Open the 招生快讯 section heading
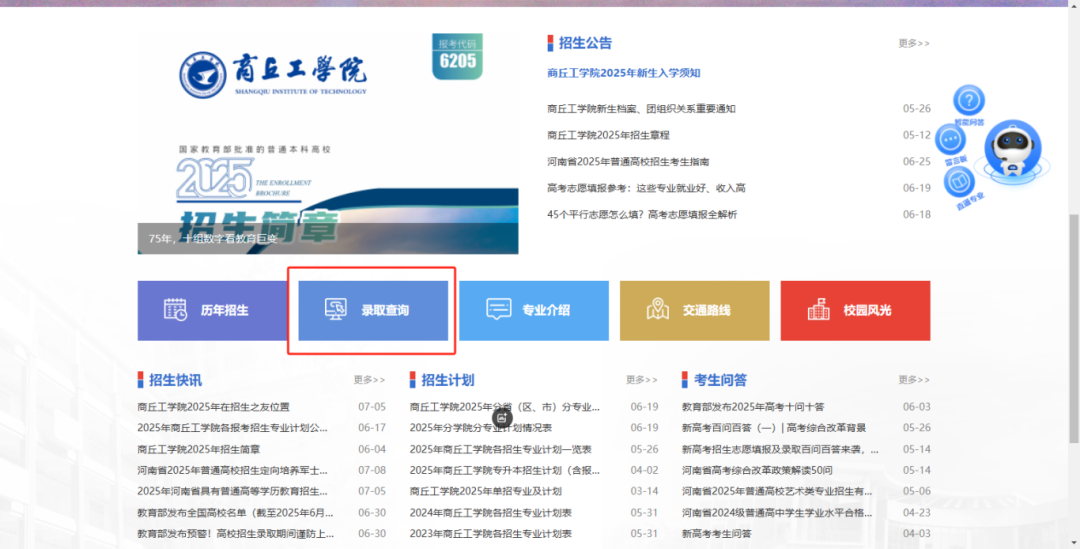 pos(175,380)
